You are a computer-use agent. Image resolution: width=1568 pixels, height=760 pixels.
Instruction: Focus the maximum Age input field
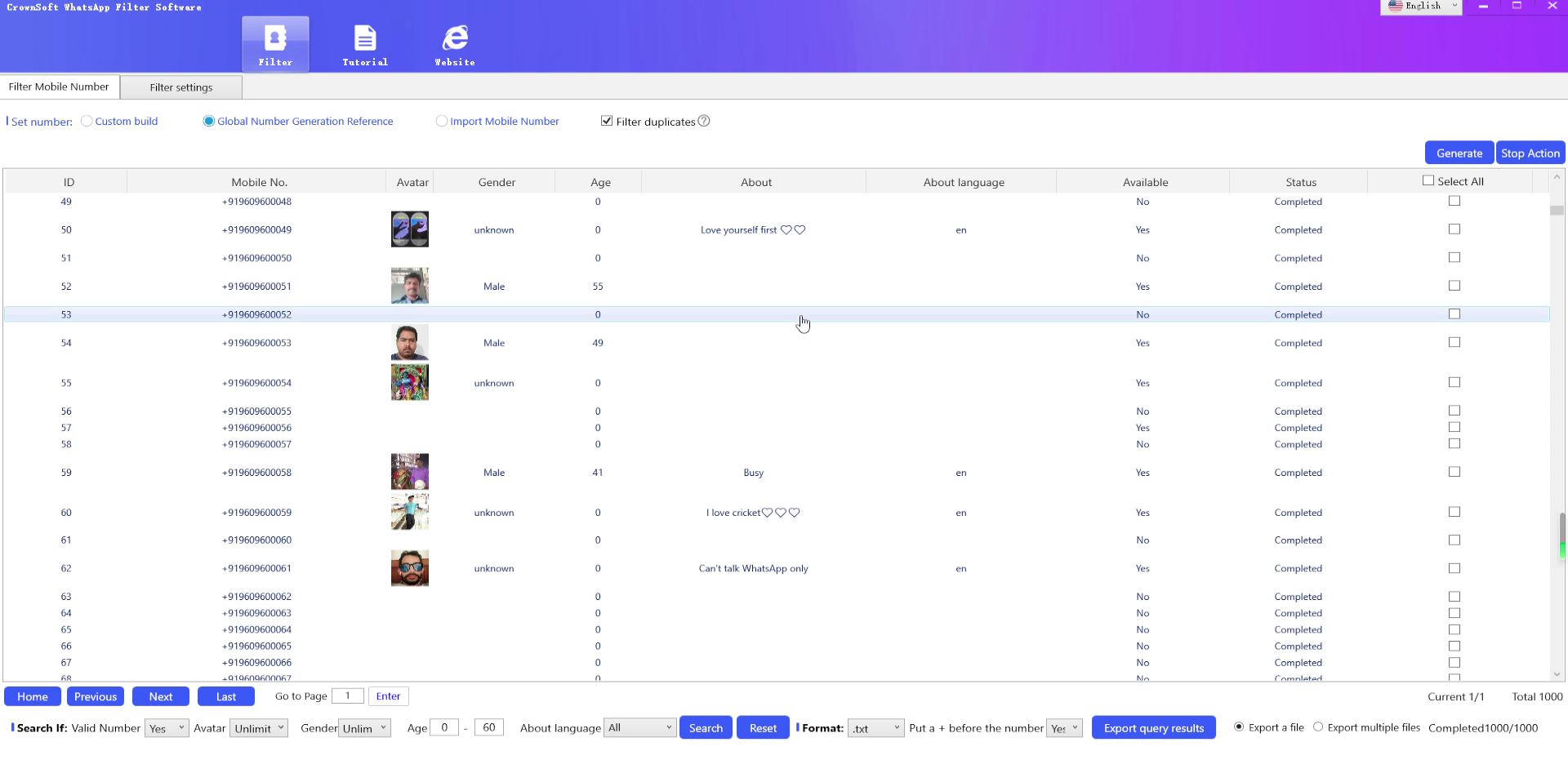tap(488, 727)
